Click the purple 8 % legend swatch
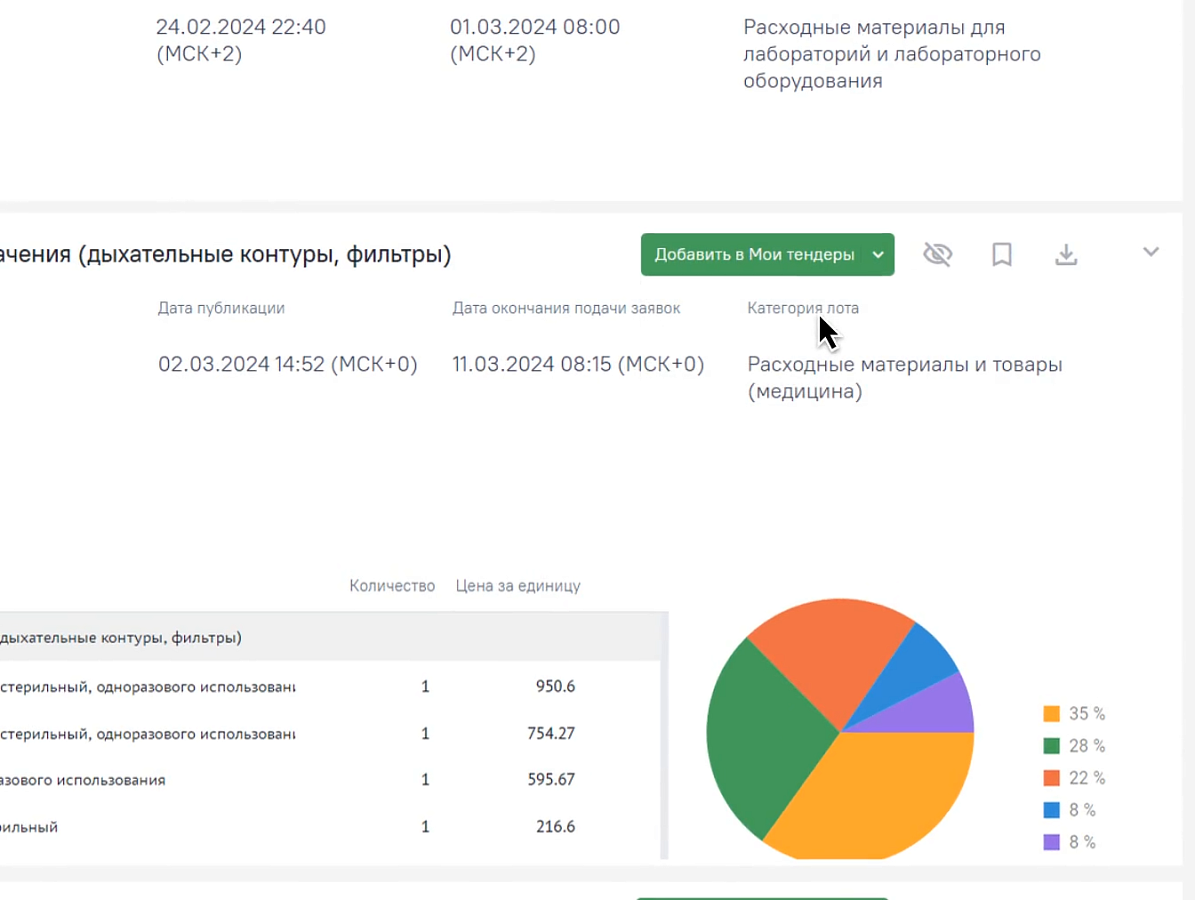The image size is (1195, 900). 1052,842
